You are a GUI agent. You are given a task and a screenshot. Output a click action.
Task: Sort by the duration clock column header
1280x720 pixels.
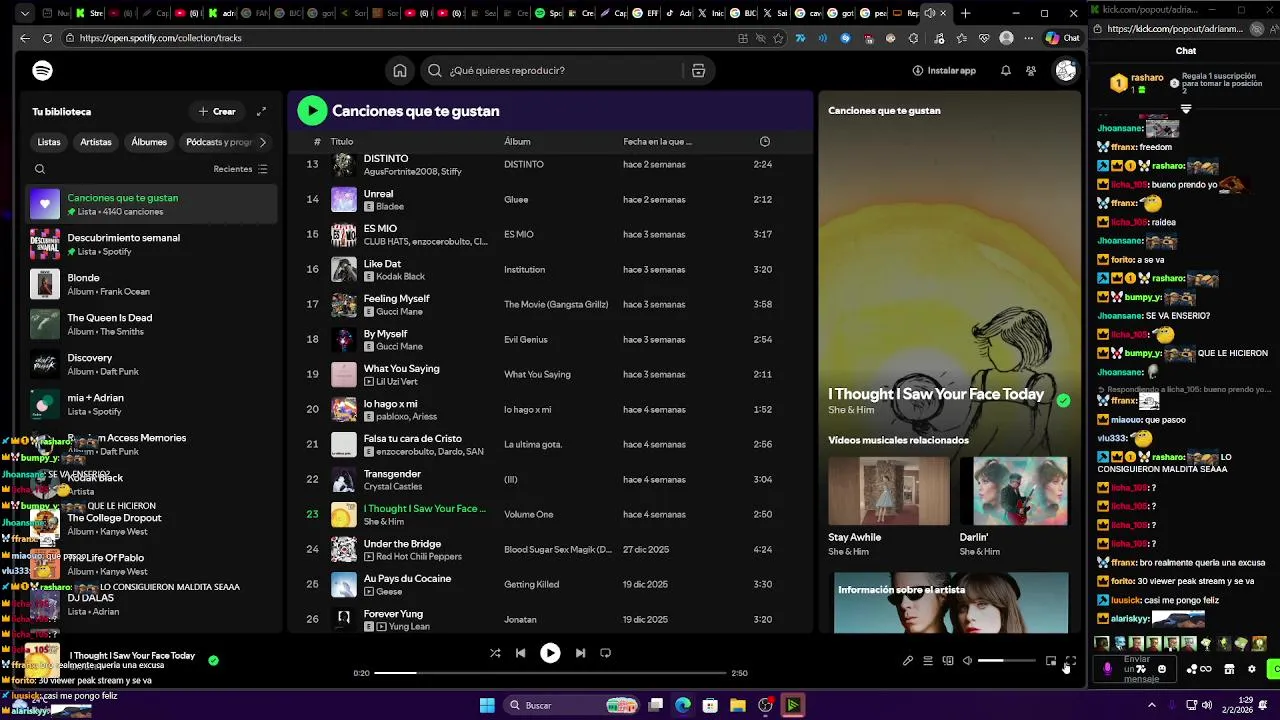[x=765, y=142]
